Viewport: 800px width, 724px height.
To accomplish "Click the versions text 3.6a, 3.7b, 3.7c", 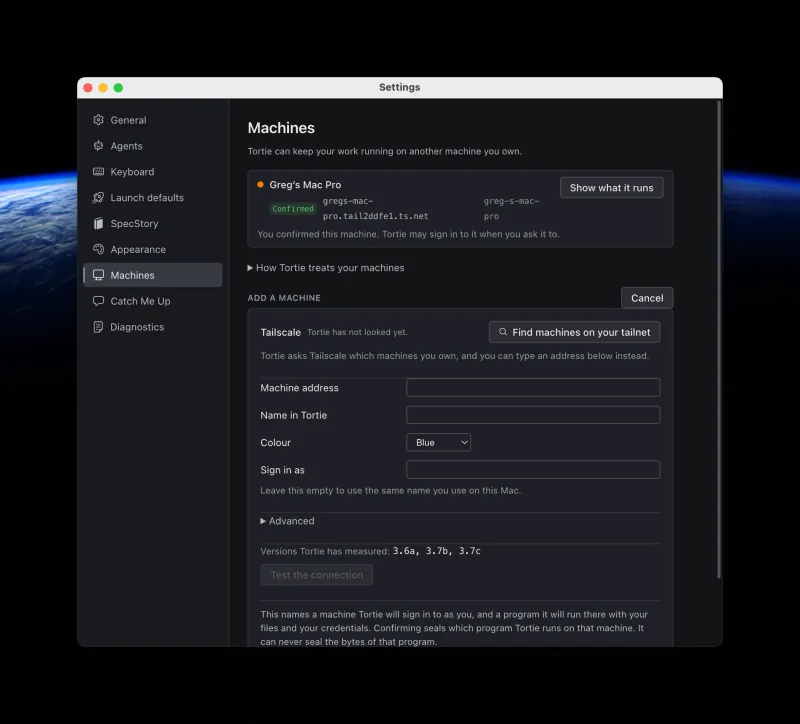I will pyautogui.click(x=436, y=551).
